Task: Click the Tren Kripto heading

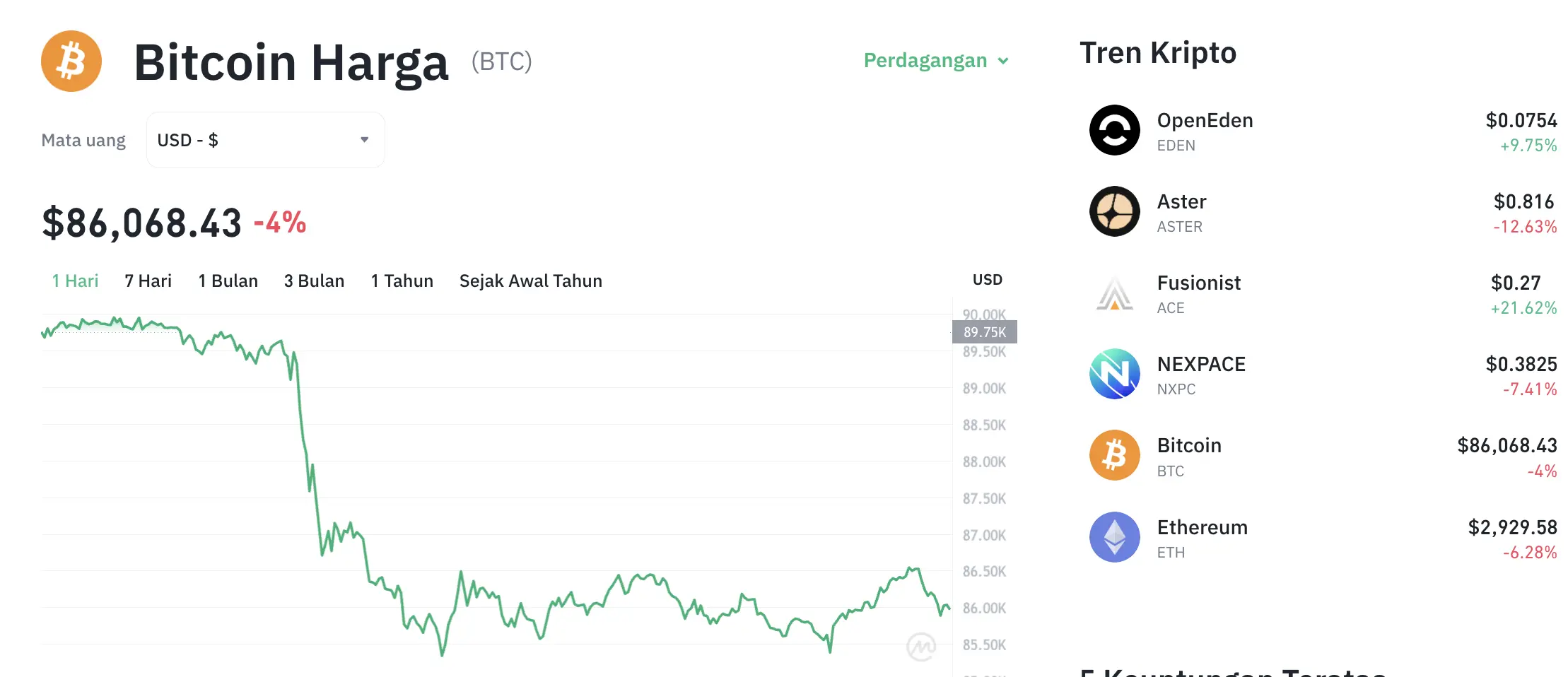Action: (x=1158, y=52)
